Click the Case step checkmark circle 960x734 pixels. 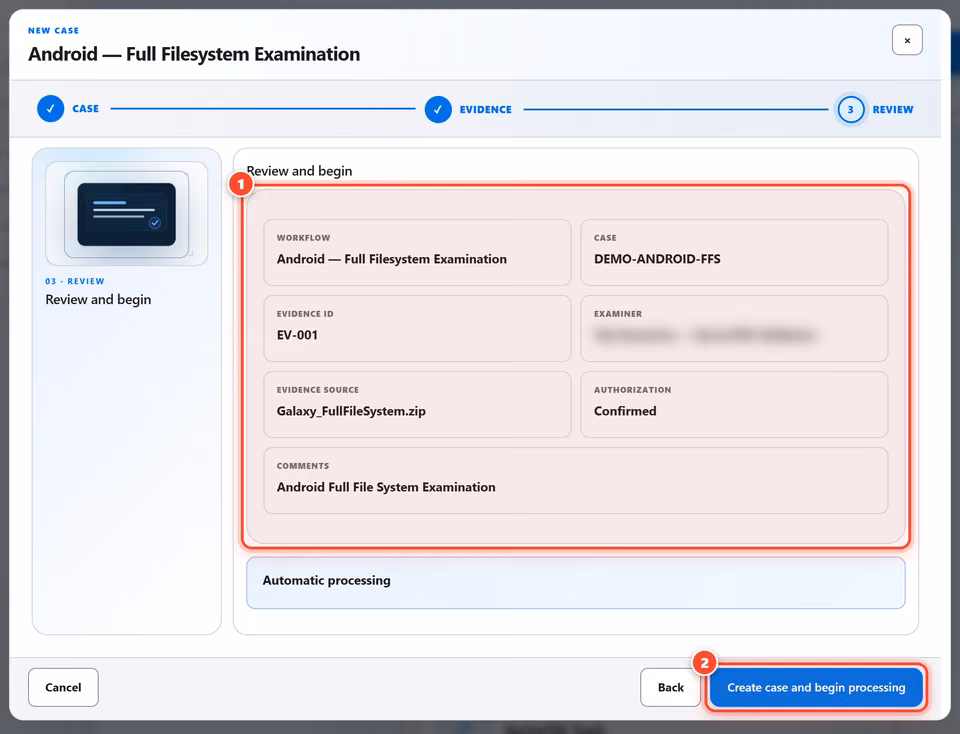[x=50, y=109]
